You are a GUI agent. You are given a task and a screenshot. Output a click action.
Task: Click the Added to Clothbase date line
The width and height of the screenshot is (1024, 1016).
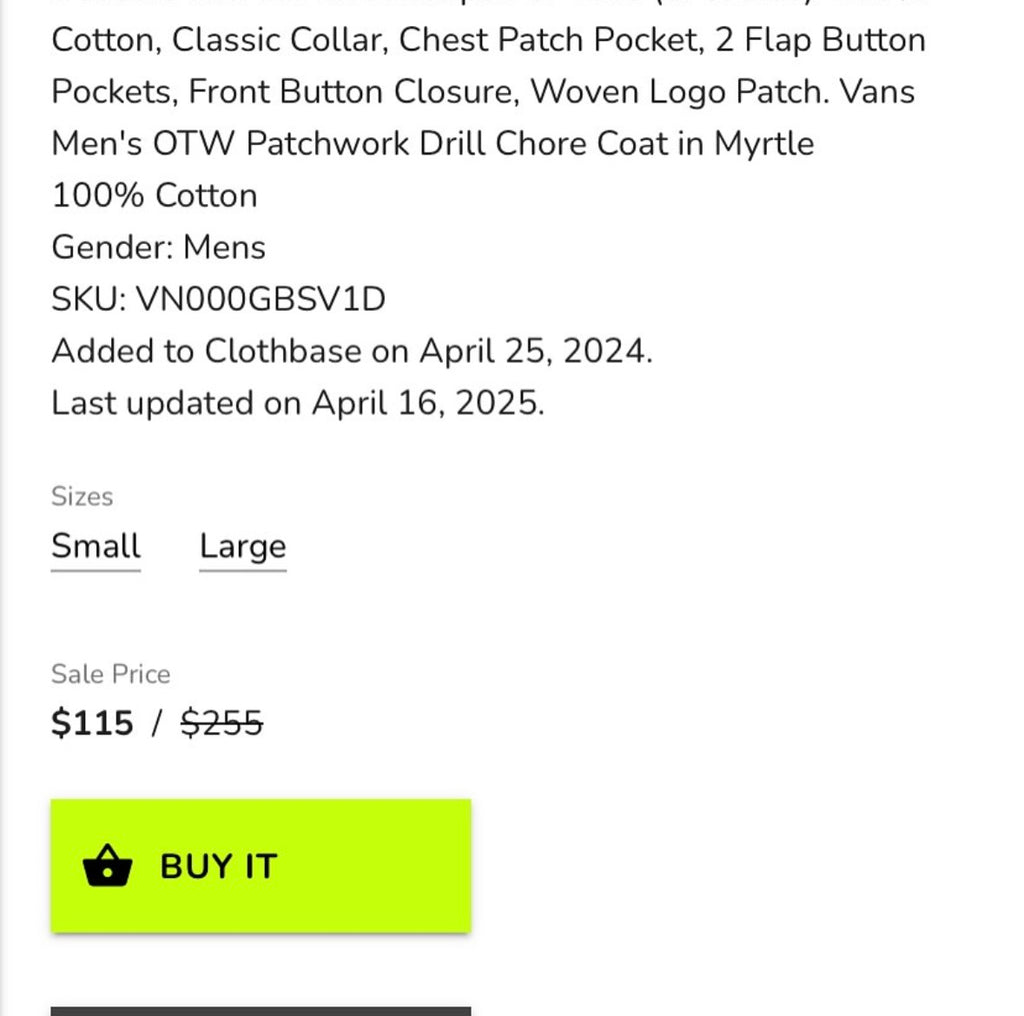(x=351, y=351)
